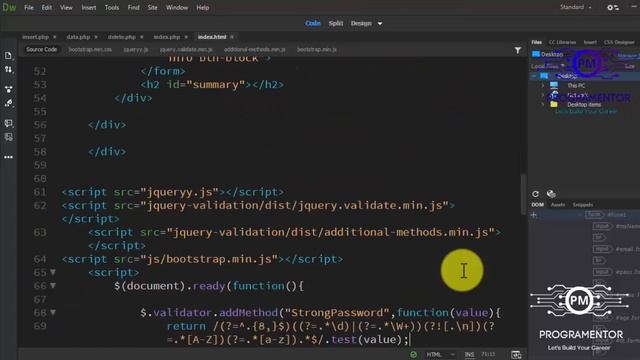Click the preview icon in status bar

pyautogui.click(x=516, y=354)
